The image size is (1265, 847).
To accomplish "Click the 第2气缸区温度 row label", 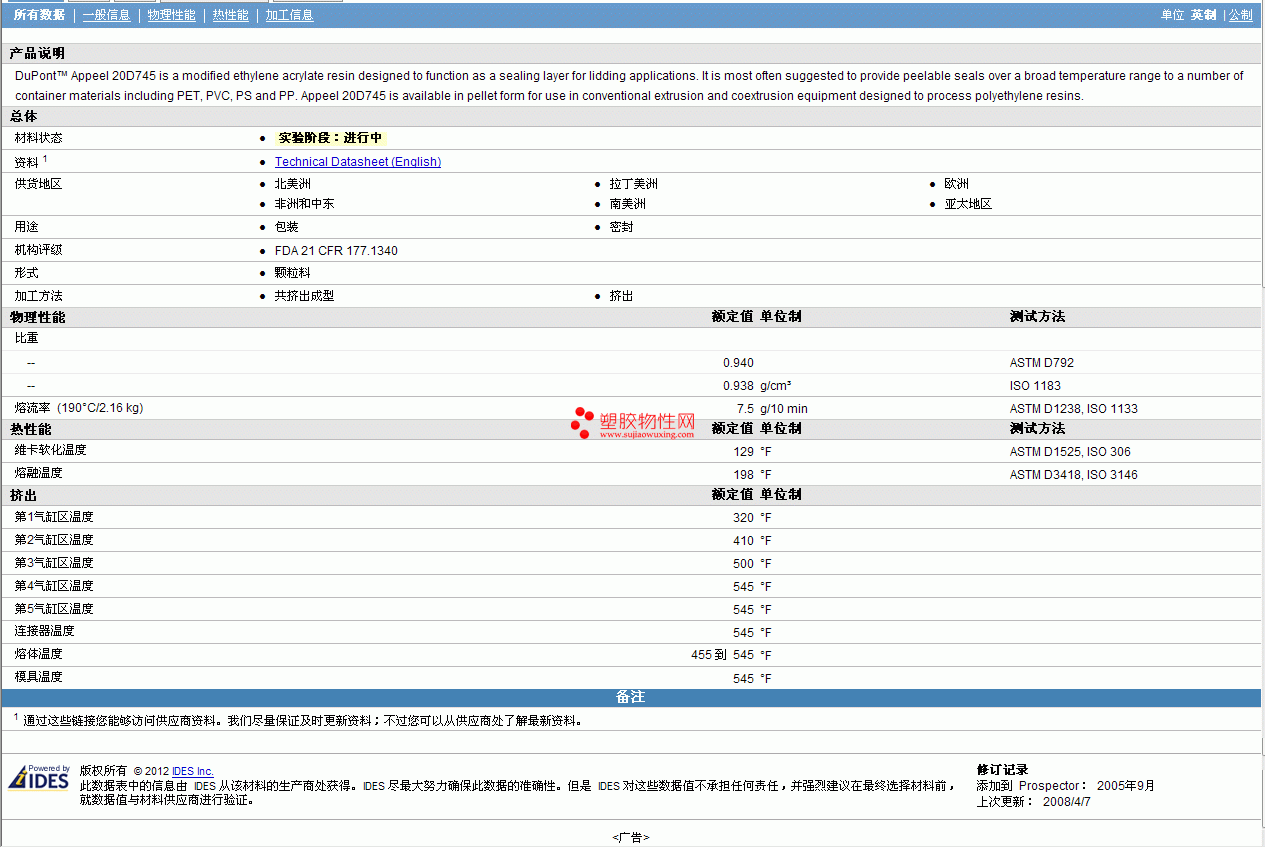I will [54, 540].
